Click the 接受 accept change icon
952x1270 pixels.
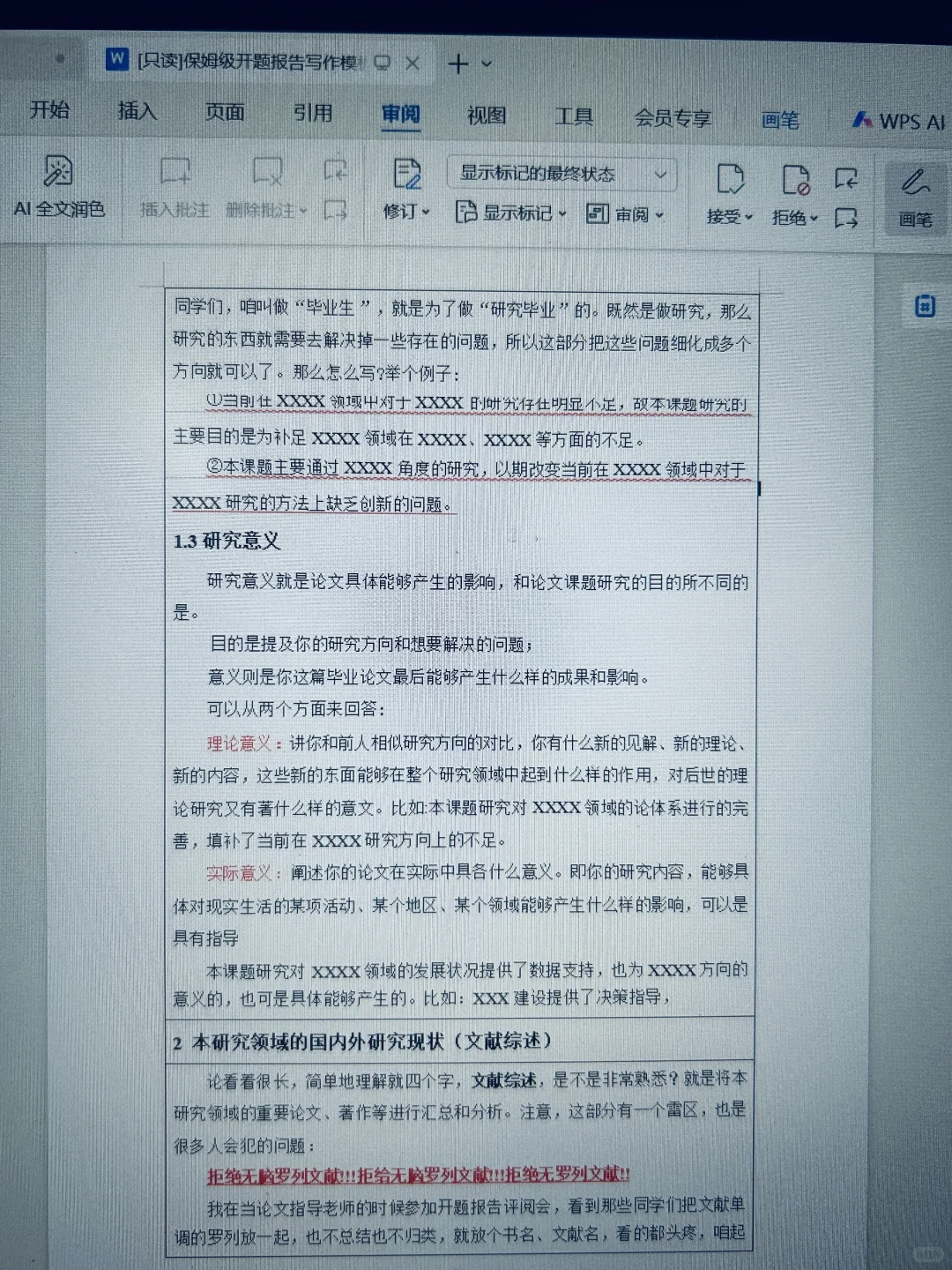[729, 179]
